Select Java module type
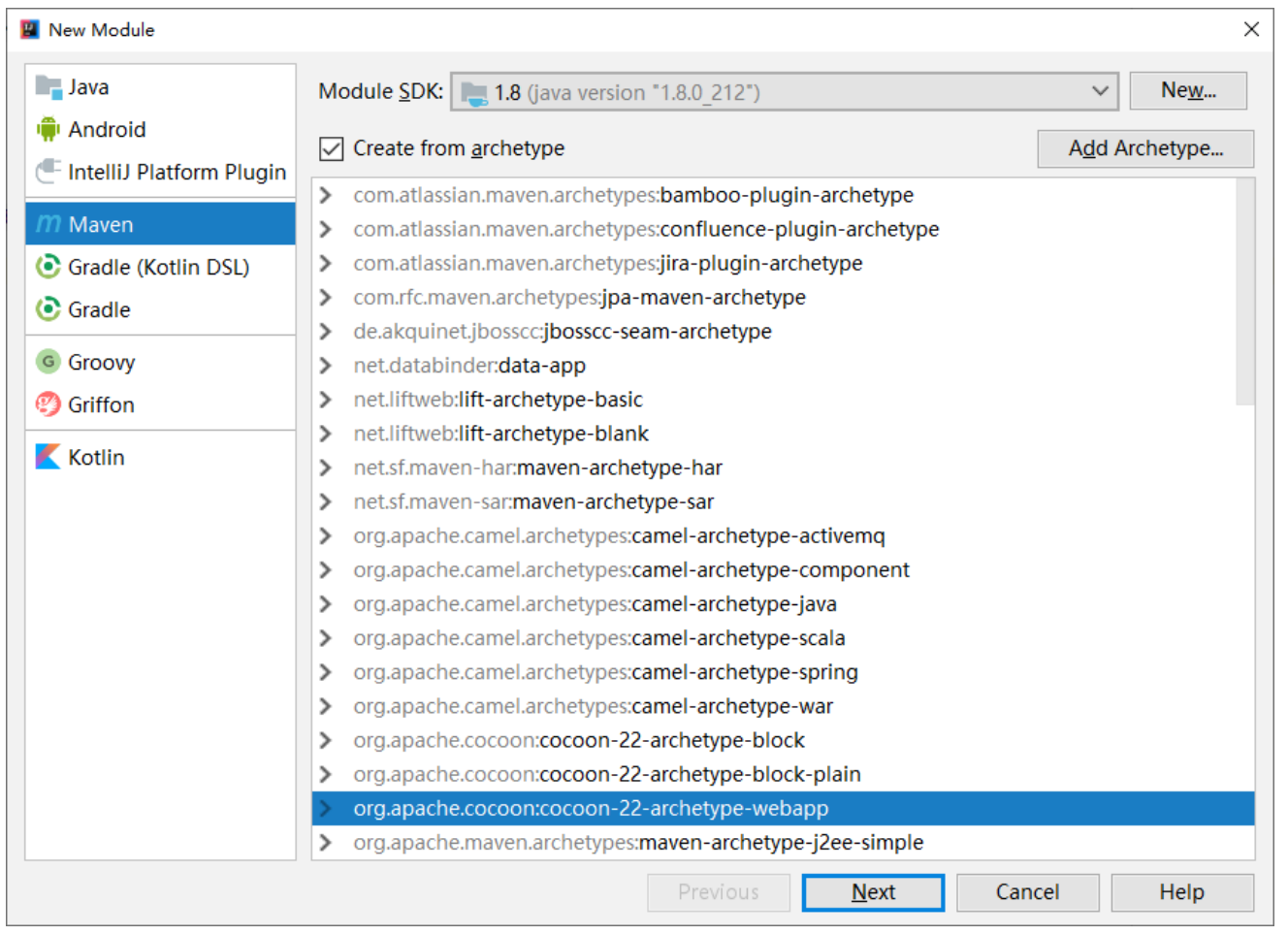The image size is (1288, 935). 160,86
